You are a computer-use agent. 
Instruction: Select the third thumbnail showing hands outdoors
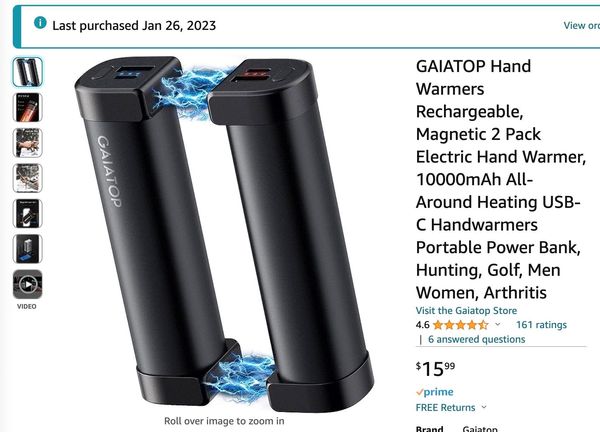pyautogui.click(x=28, y=143)
